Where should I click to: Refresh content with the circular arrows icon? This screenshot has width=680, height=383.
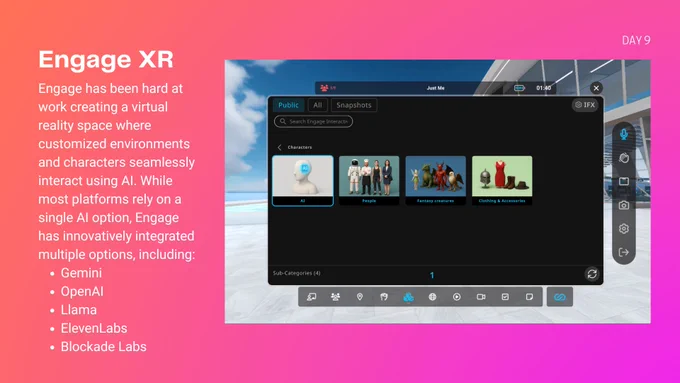(x=592, y=274)
